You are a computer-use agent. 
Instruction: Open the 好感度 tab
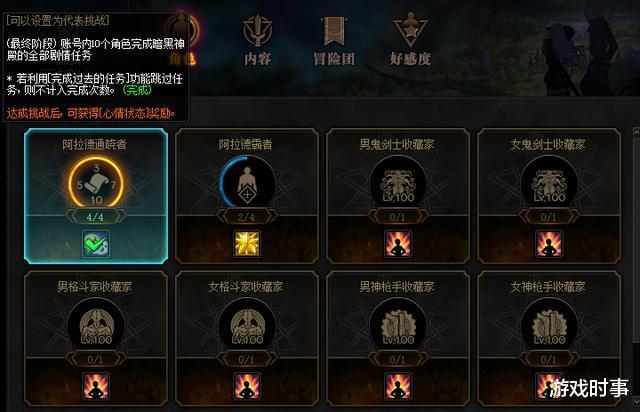coord(411,39)
